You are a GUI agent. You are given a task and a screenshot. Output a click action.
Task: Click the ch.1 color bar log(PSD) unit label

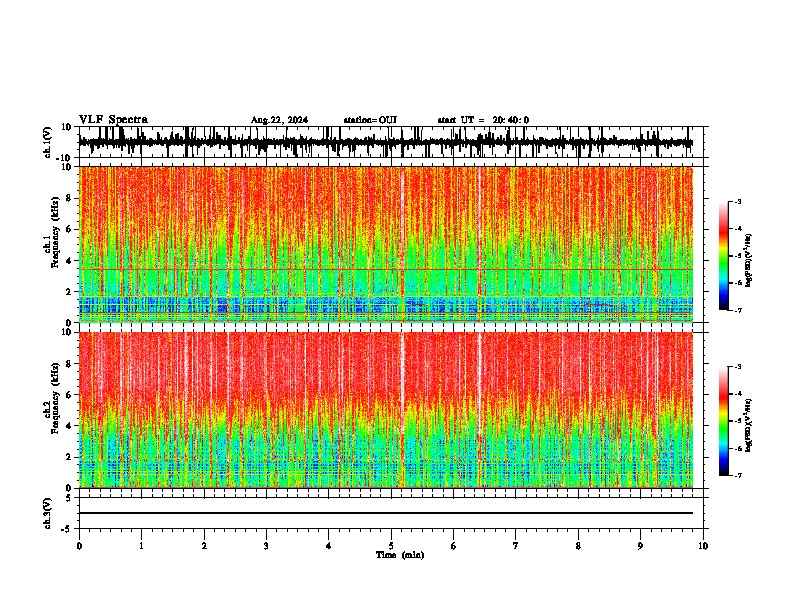pos(749,260)
